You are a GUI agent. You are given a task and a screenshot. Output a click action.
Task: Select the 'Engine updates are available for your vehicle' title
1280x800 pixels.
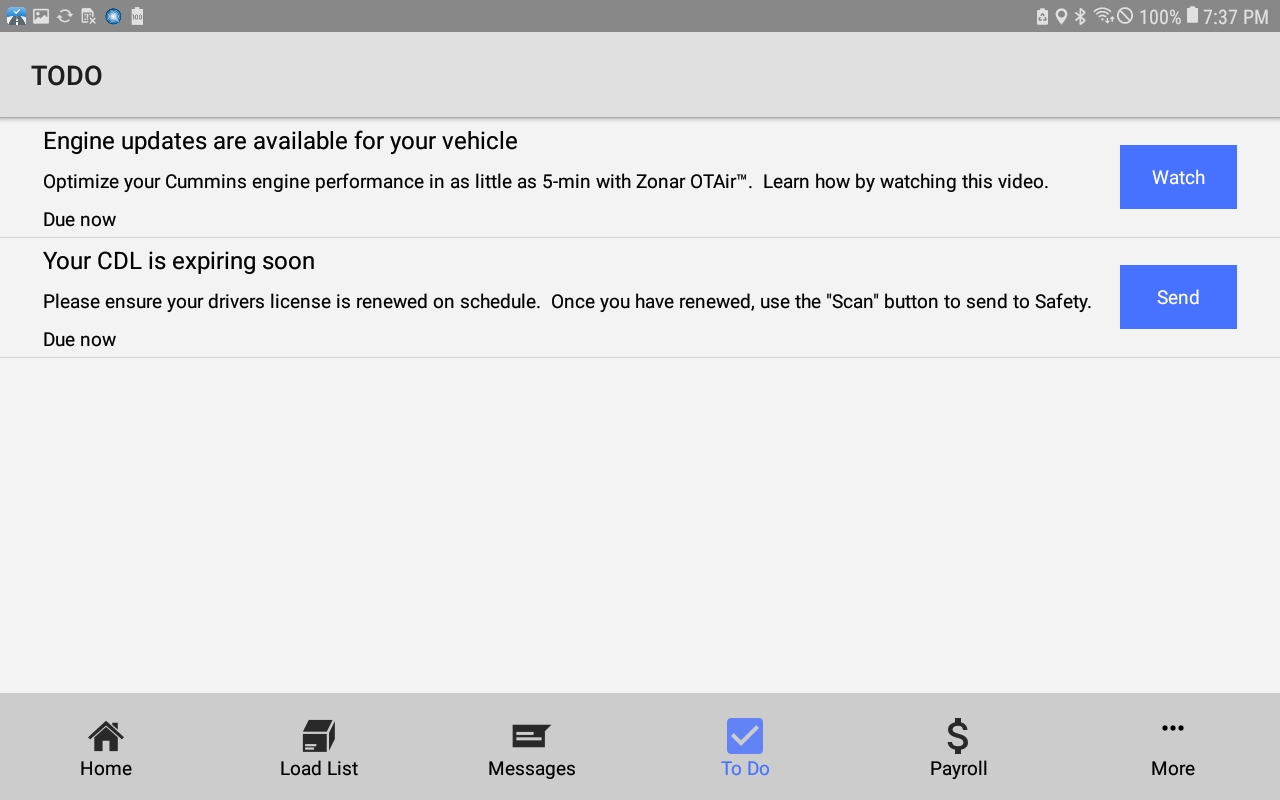280,141
